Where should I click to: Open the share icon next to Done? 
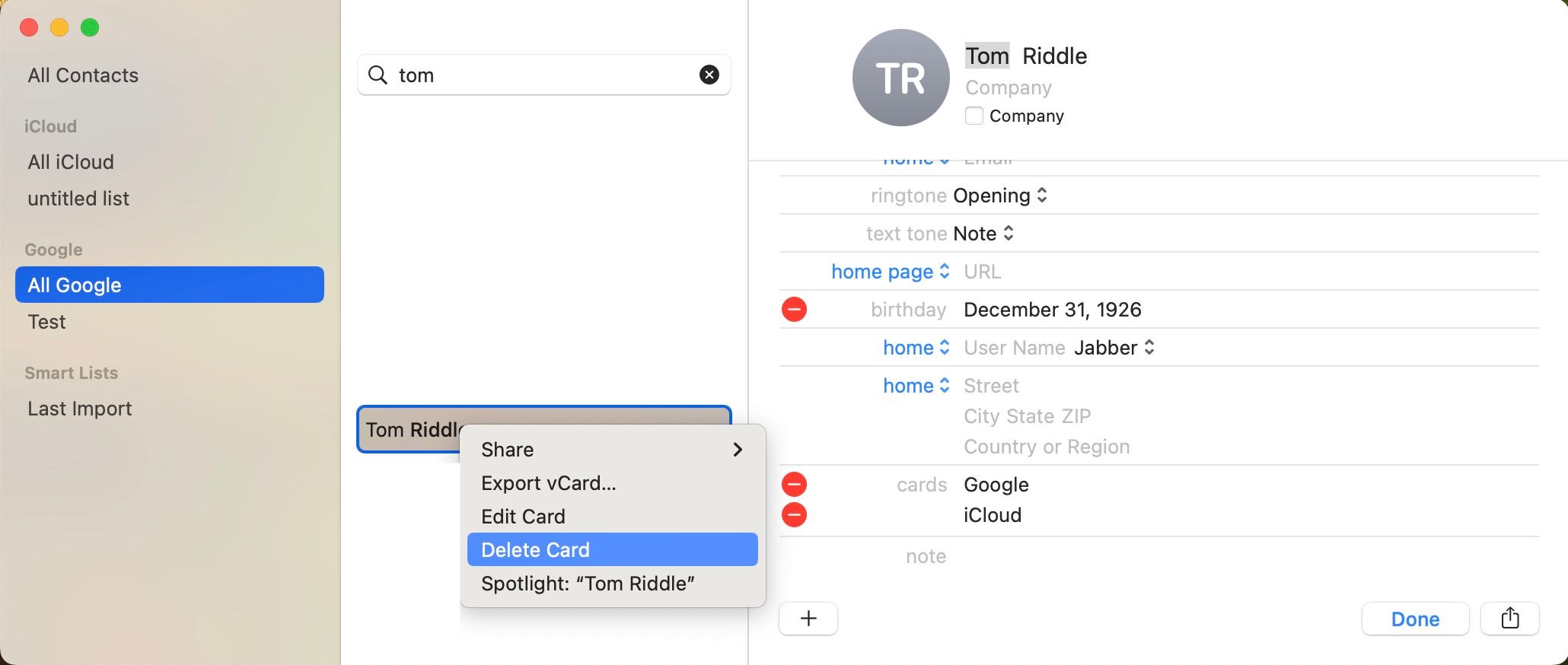[1510, 619]
